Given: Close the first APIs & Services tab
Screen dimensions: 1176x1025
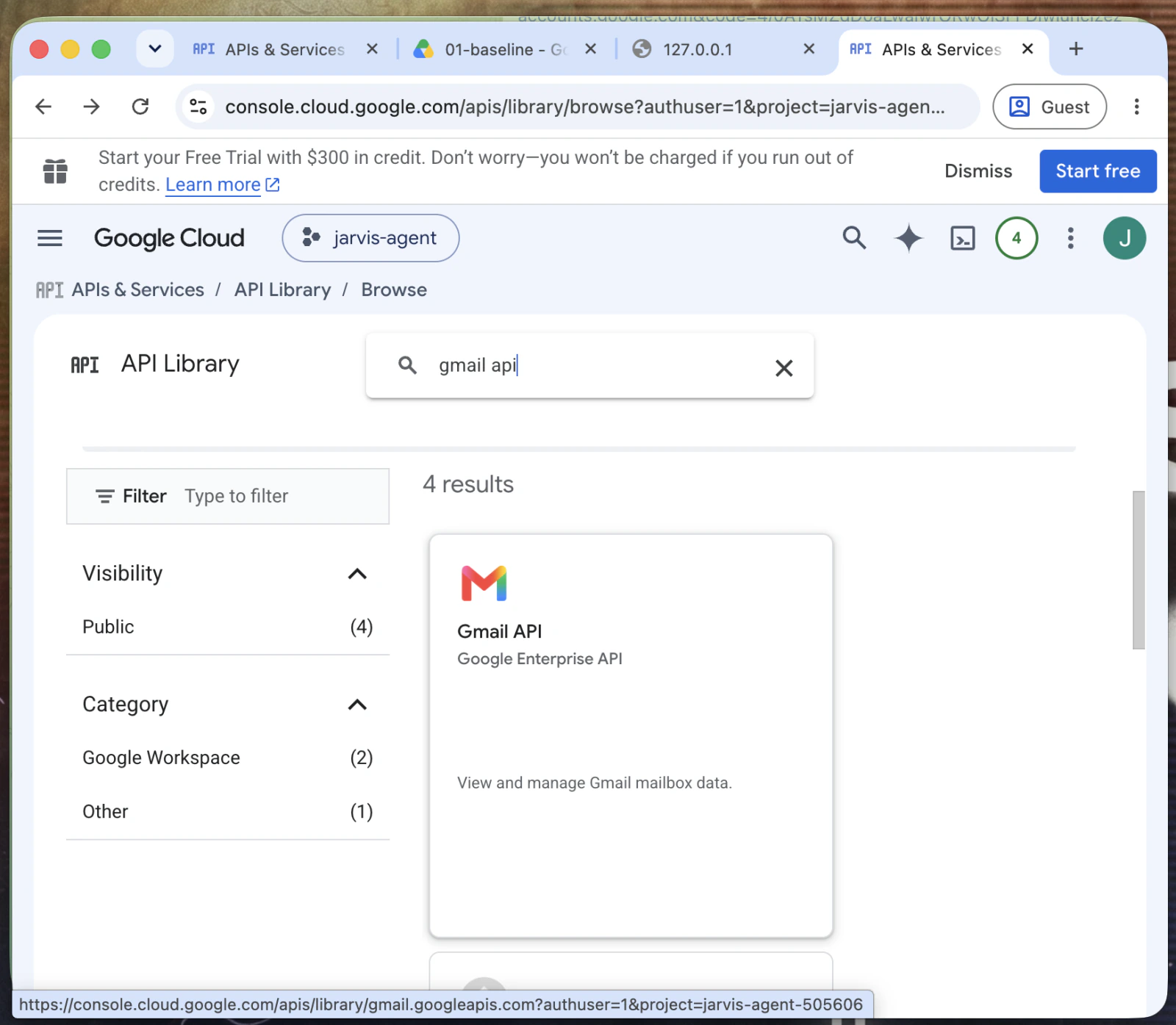Looking at the screenshot, I should coord(373,48).
